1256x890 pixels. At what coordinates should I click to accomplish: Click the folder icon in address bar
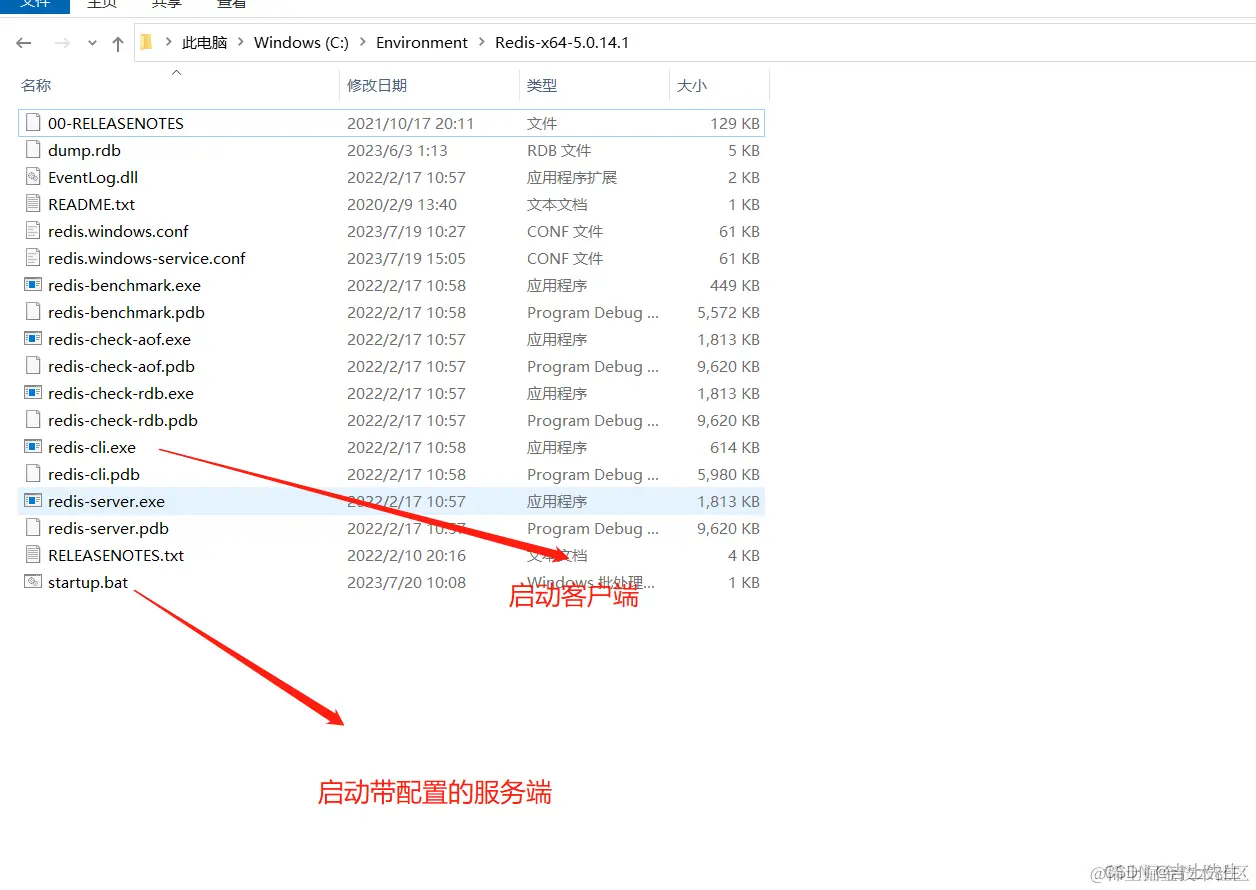pyautogui.click(x=146, y=42)
